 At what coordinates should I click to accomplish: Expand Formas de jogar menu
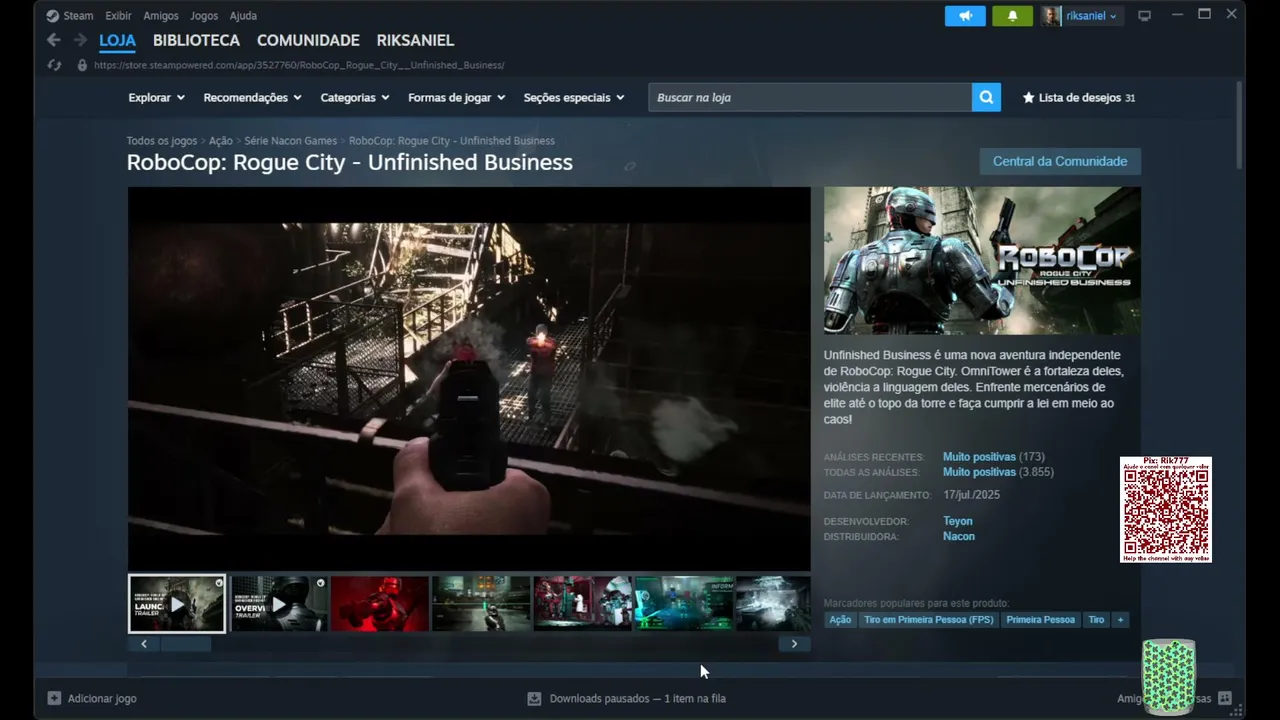[457, 98]
